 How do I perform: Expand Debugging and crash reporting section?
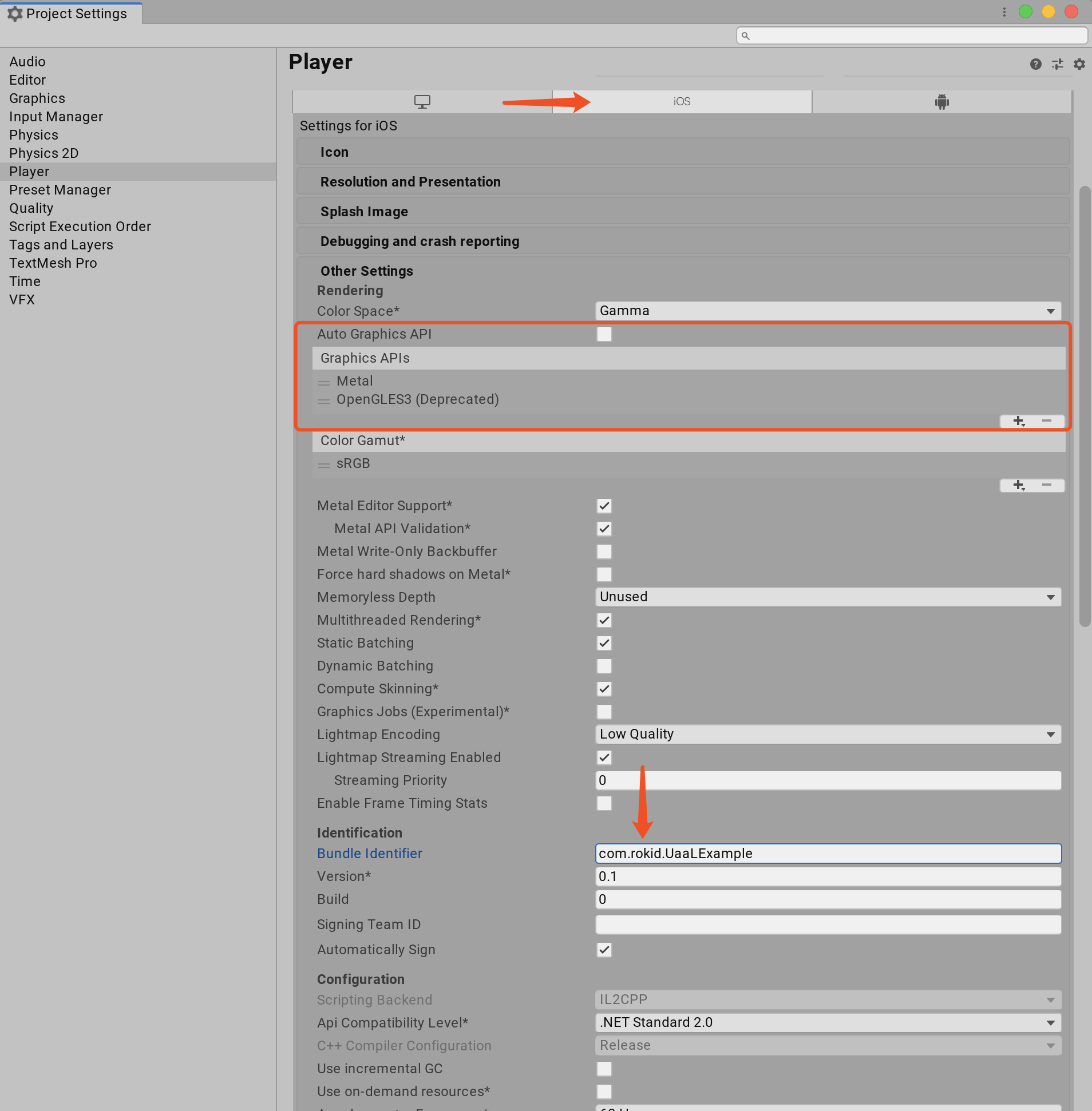[682, 241]
